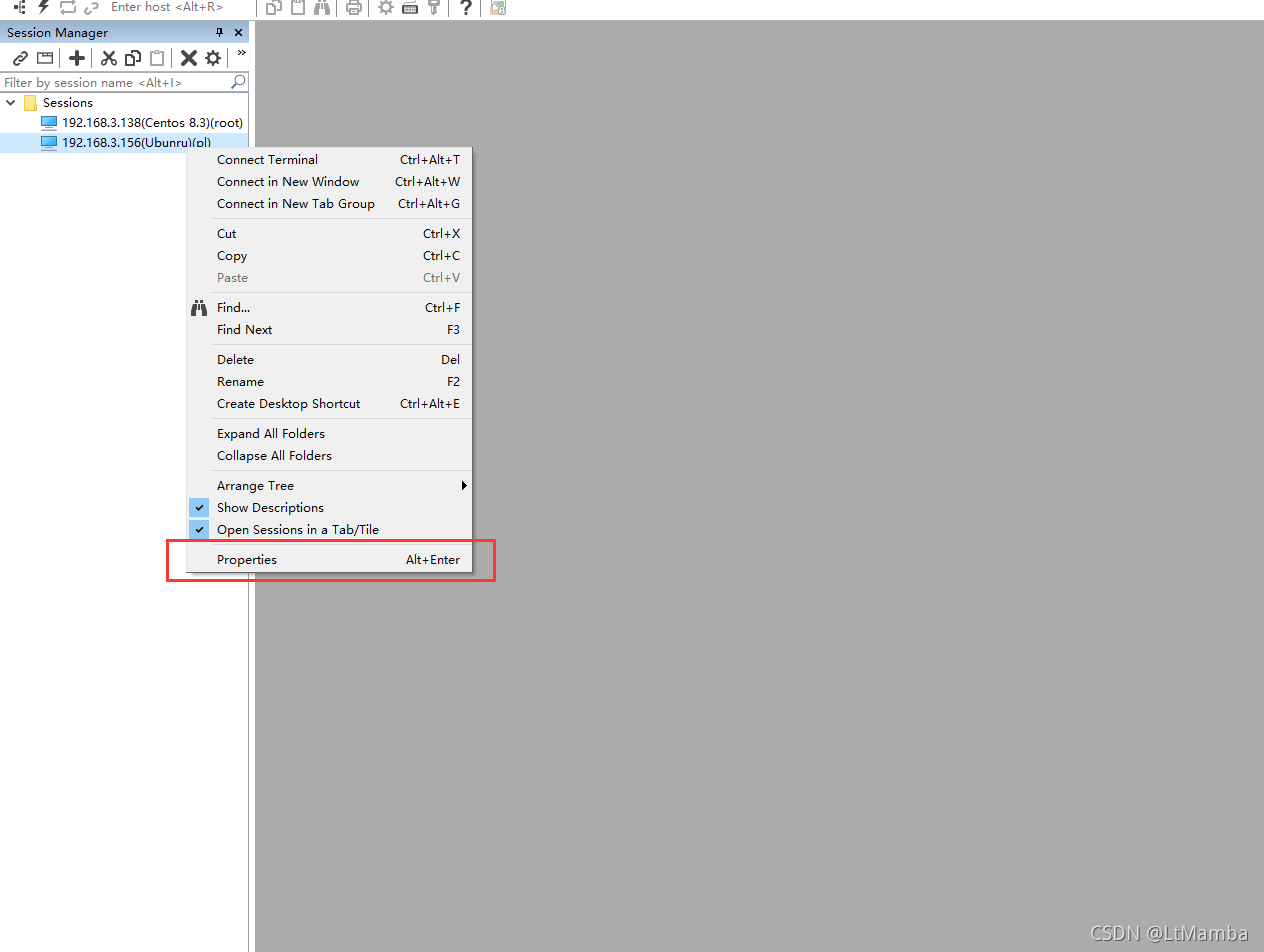Click the Properties gear icon in the Session Manager toolbar
This screenshot has height=952, width=1264.
point(213,58)
